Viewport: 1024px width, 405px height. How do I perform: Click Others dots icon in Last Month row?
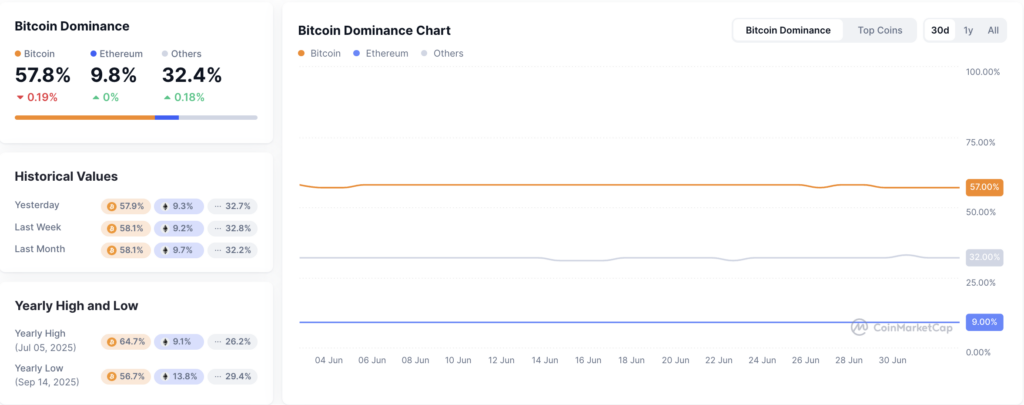(x=218, y=250)
